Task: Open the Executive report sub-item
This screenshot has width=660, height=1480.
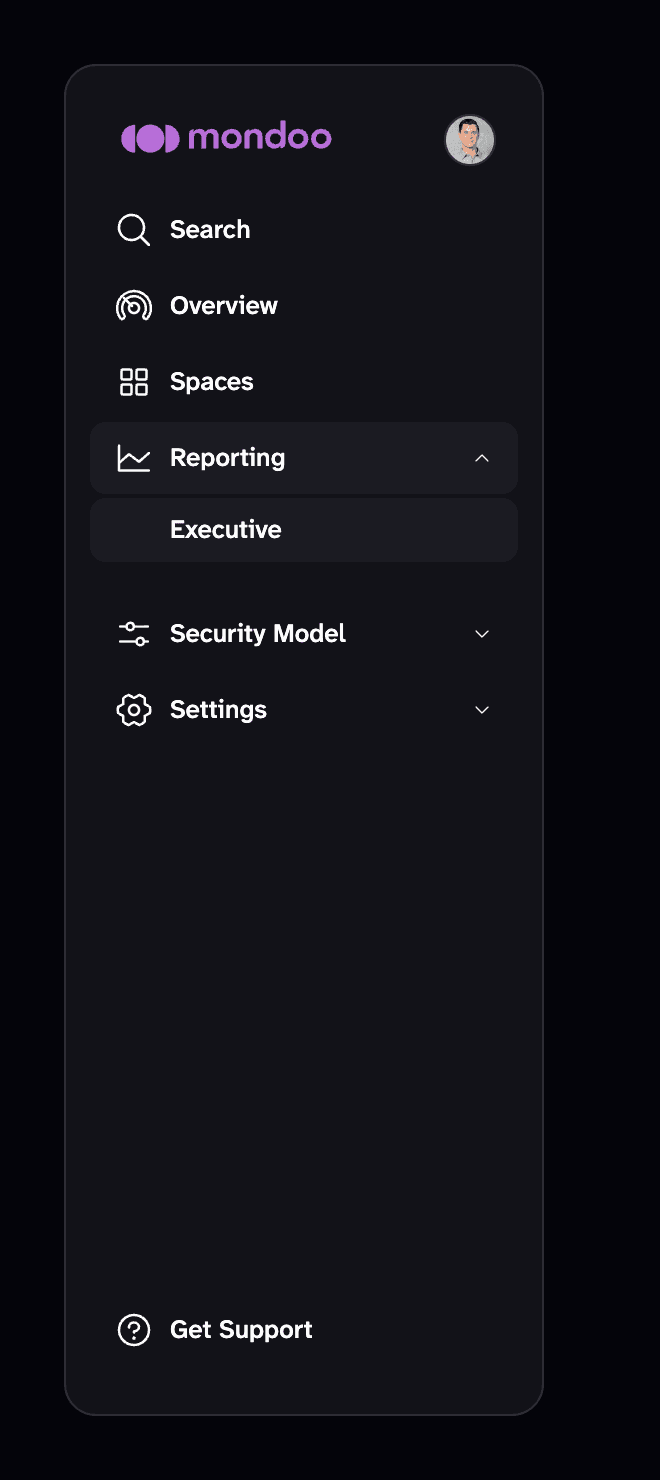Action: (304, 530)
